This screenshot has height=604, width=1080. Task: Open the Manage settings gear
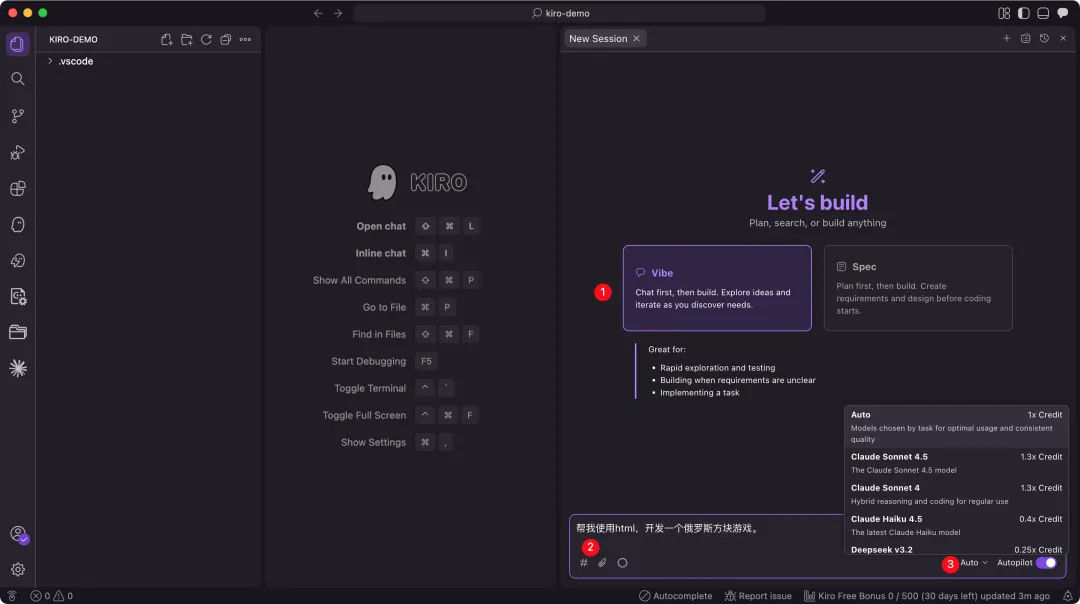point(18,570)
